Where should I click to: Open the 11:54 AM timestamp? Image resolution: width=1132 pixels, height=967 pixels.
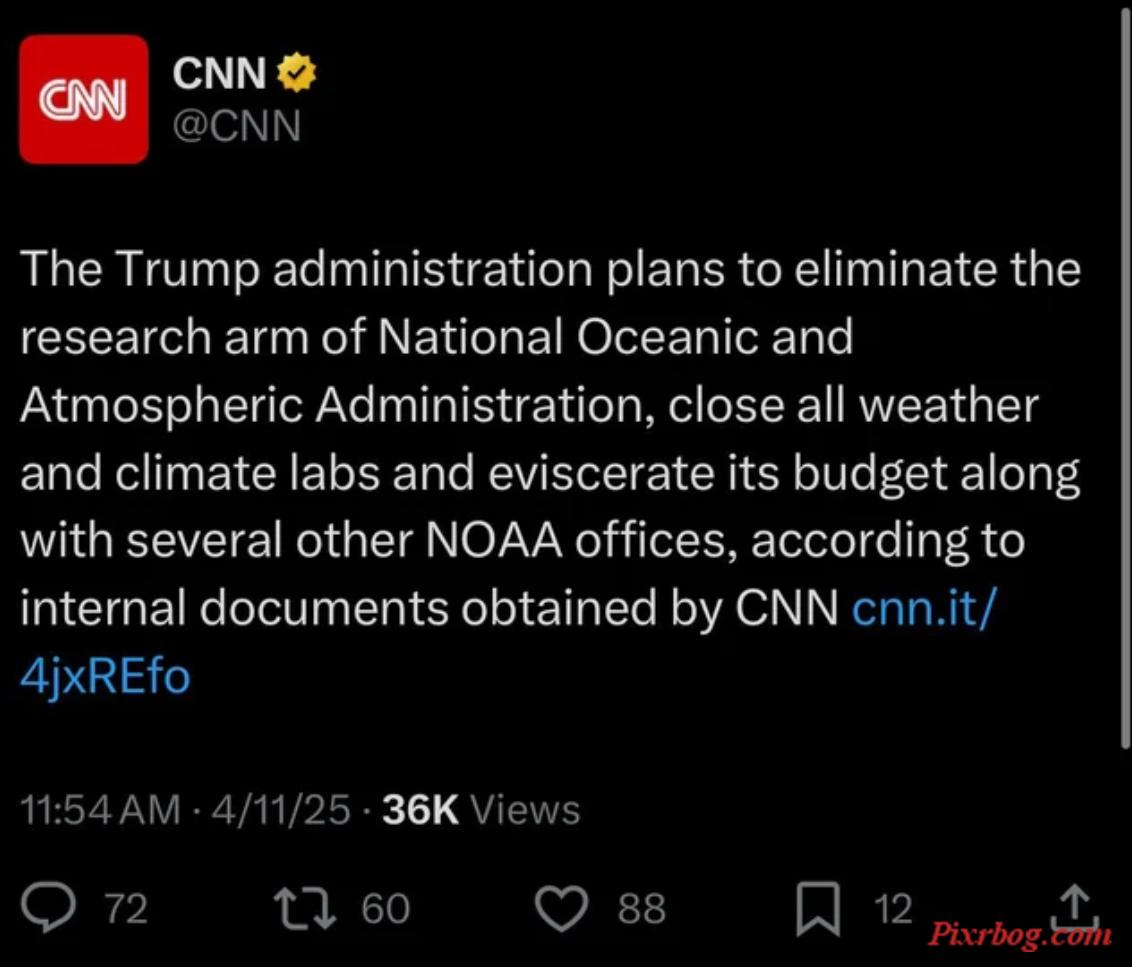click(100, 810)
